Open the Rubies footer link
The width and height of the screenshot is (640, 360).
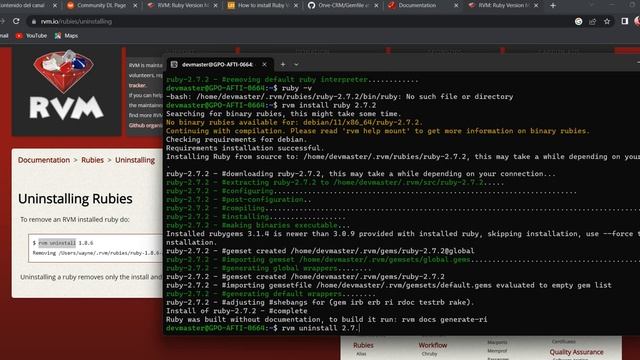point(363,345)
